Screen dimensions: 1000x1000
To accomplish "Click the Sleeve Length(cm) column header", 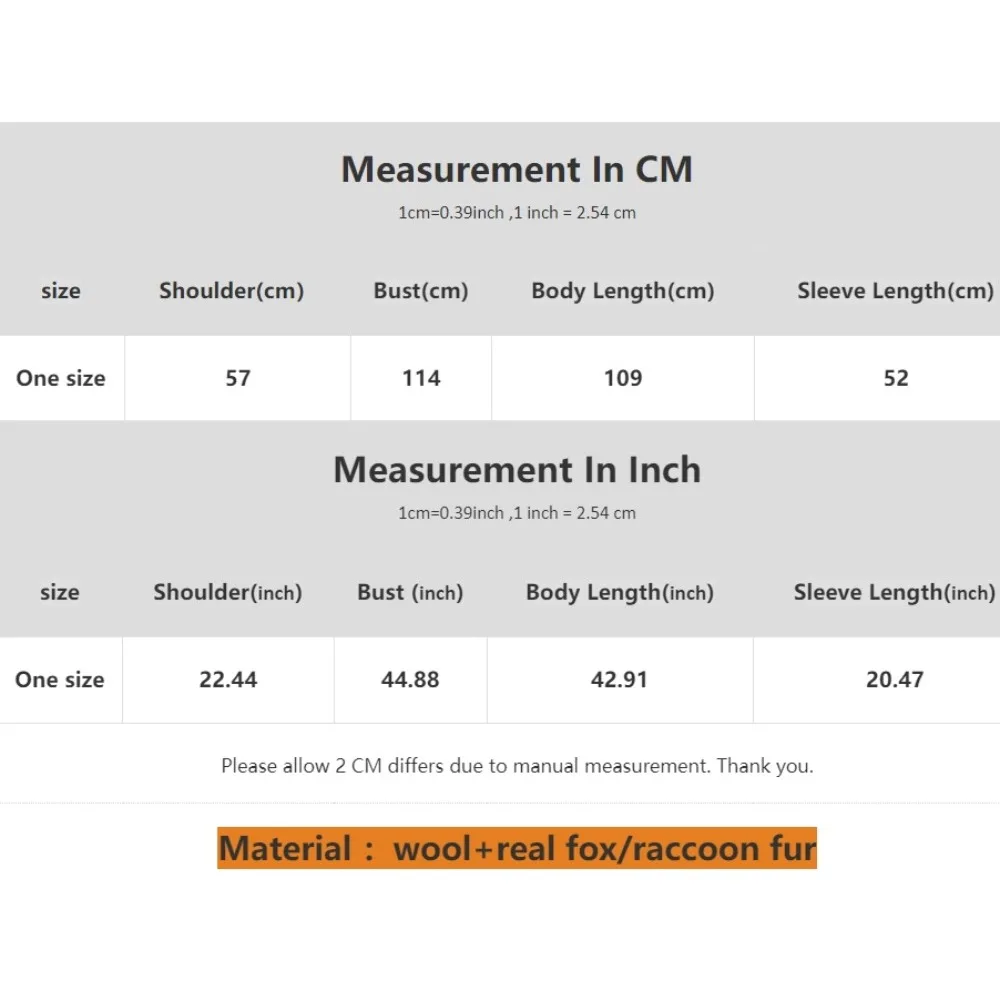I will click(x=895, y=291).
